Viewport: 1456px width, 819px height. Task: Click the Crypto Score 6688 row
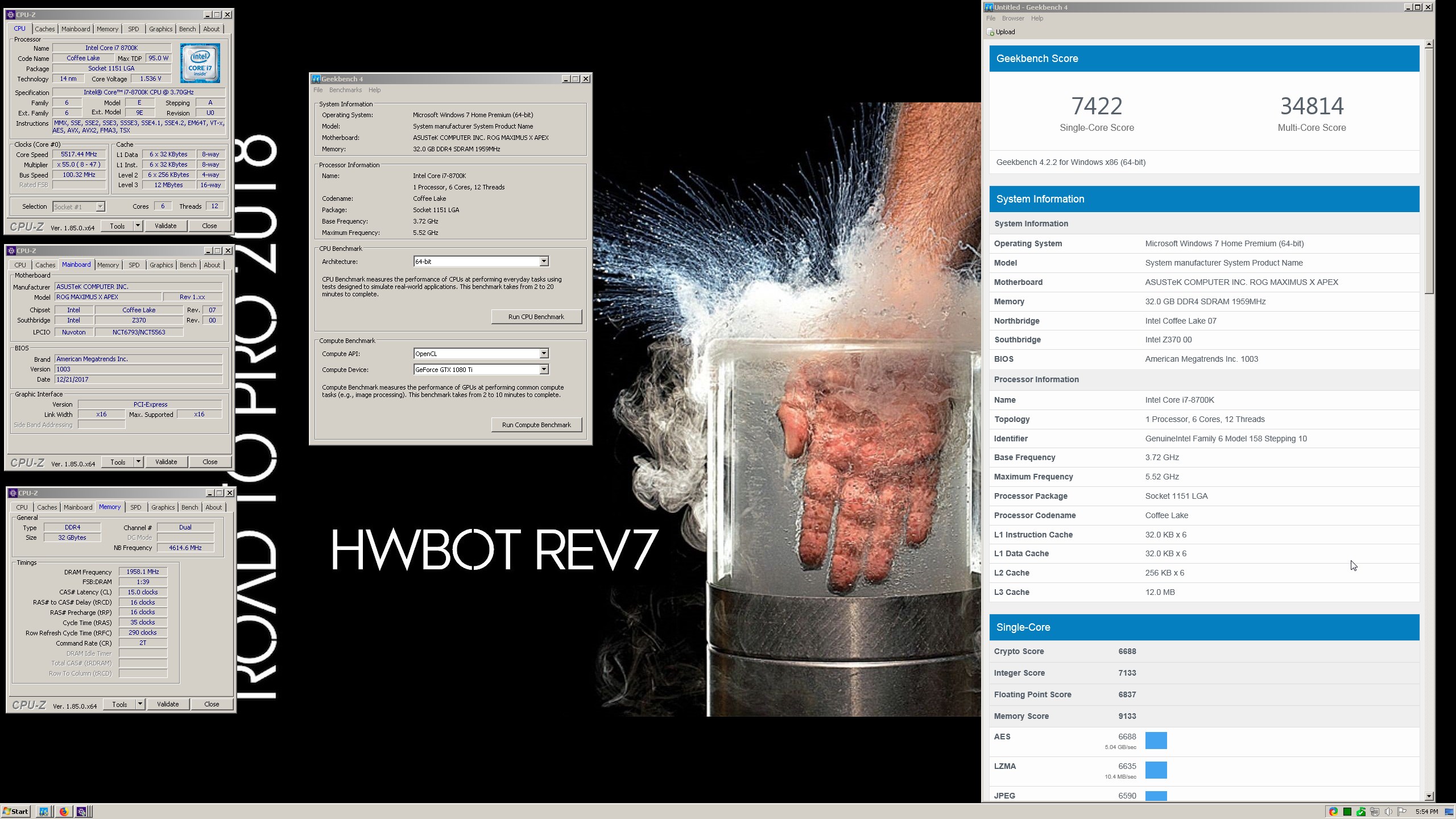[1204, 651]
